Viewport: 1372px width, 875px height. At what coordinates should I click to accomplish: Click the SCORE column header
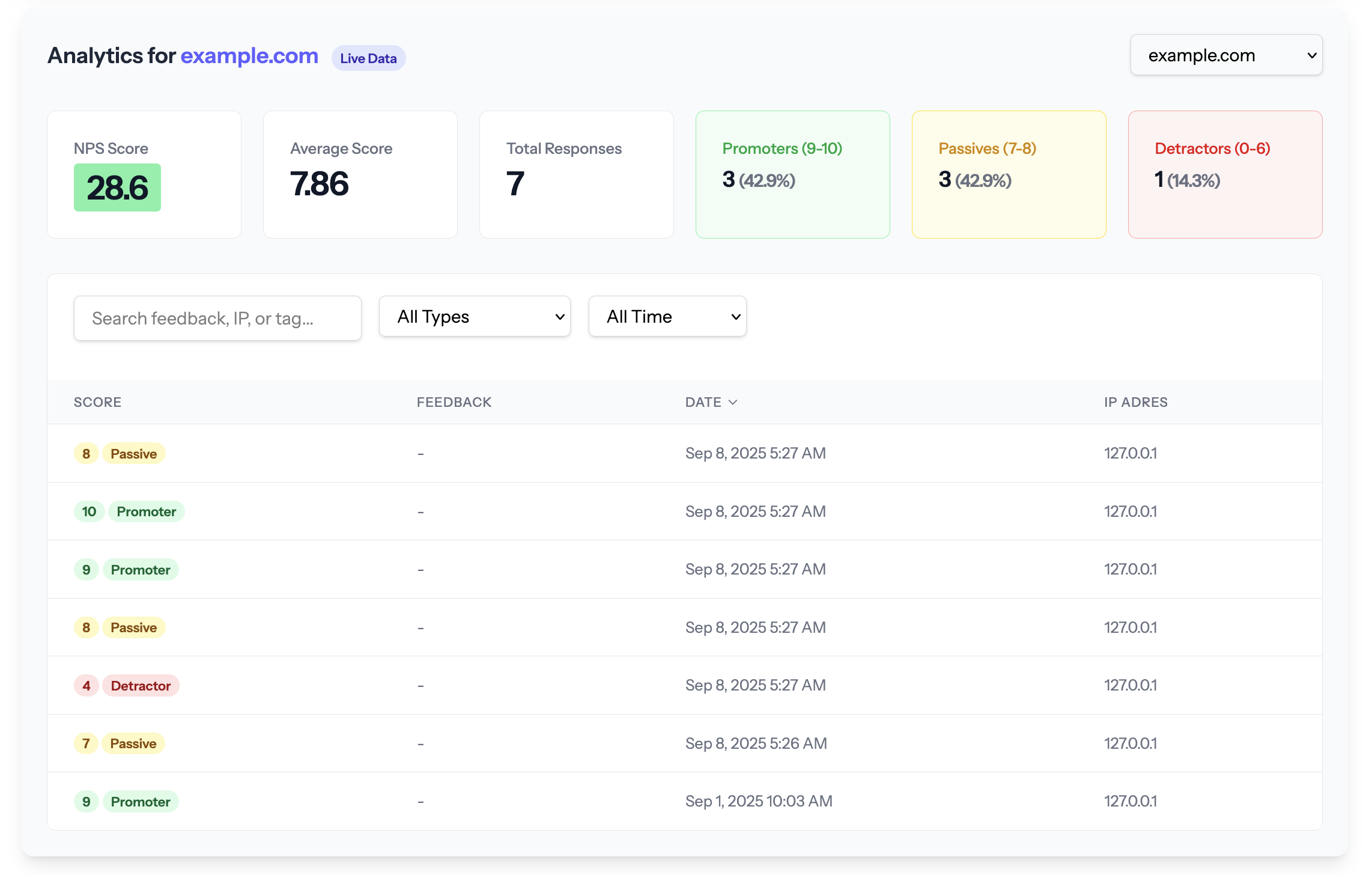pos(97,402)
